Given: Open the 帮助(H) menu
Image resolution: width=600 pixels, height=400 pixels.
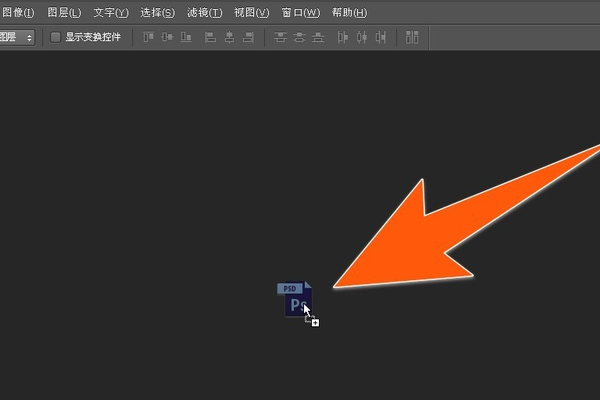Looking at the screenshot, I should 349,13.
